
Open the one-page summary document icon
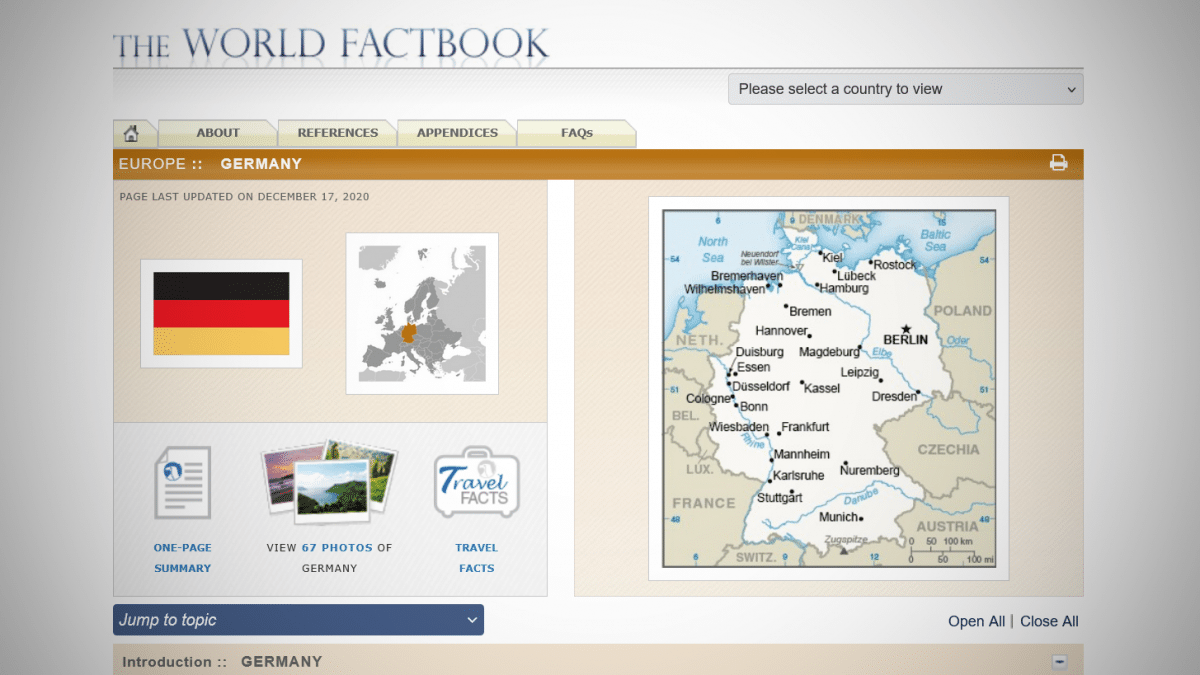182,483
